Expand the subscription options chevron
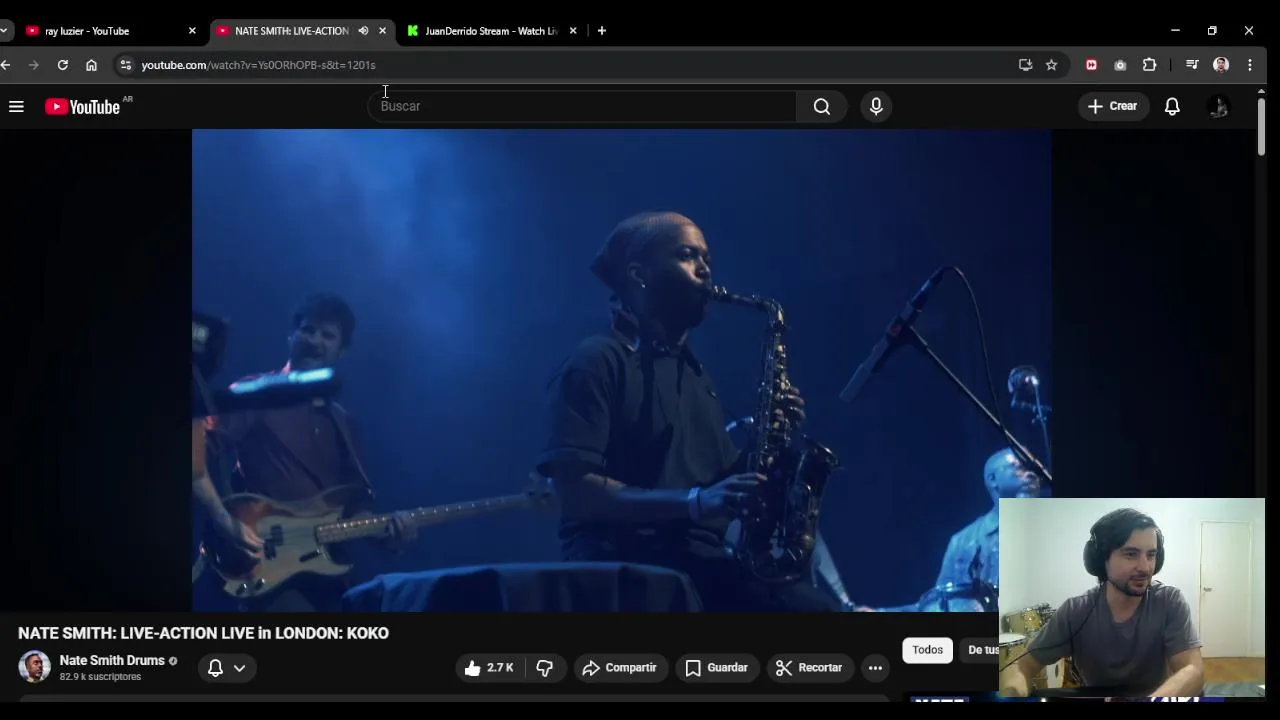This screenshot has width=1280, height=720. coord(239,667)
